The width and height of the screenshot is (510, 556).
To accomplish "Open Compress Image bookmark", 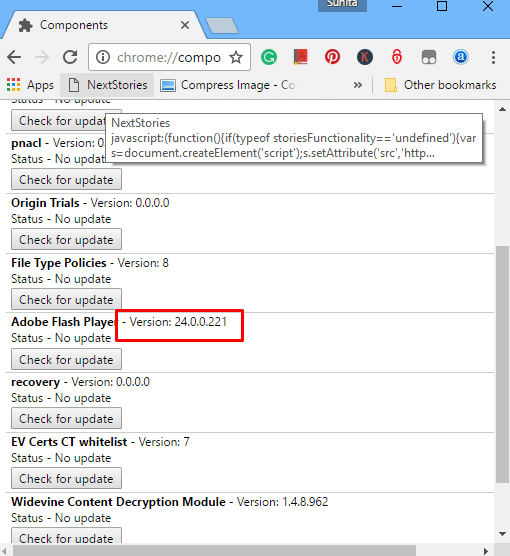I will pos(228,85).
